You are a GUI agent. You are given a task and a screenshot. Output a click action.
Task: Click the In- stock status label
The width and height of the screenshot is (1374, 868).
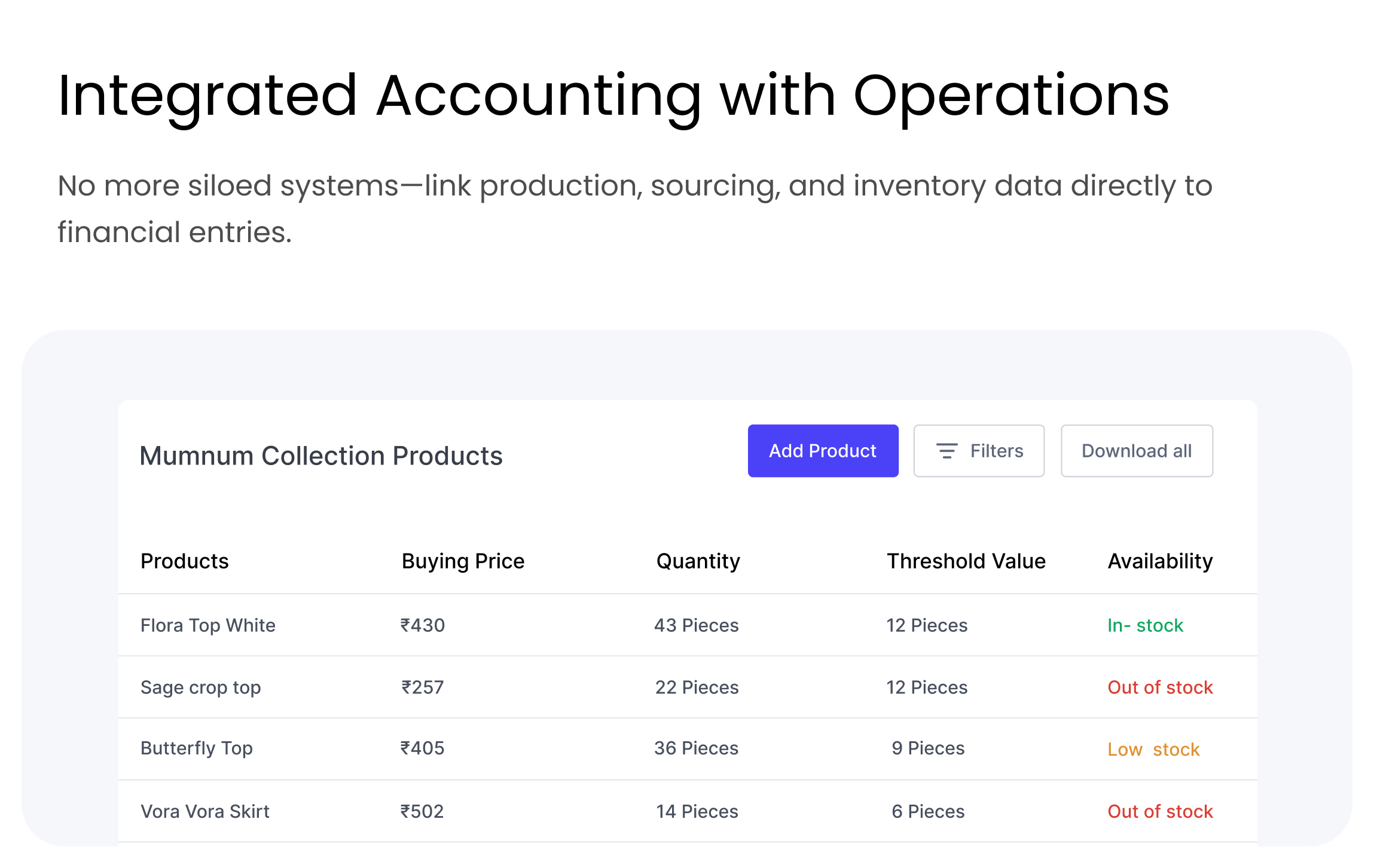tap(1144, 625)
